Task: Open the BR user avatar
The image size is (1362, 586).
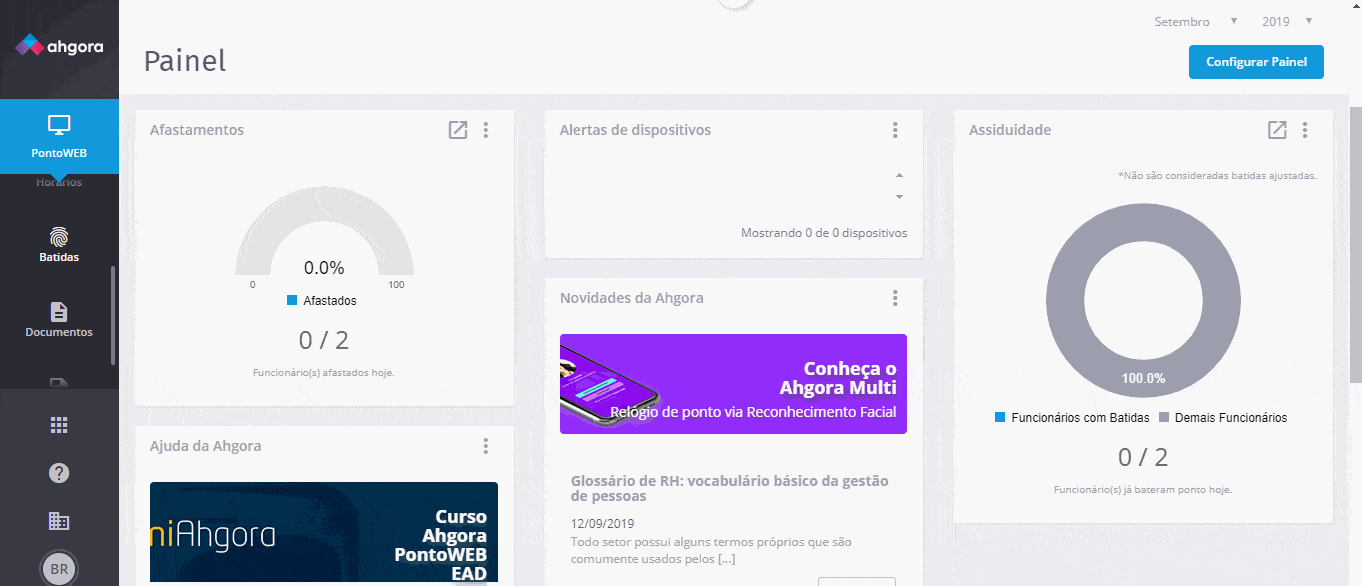Action: pyautogui.click(x=59, y=569)
